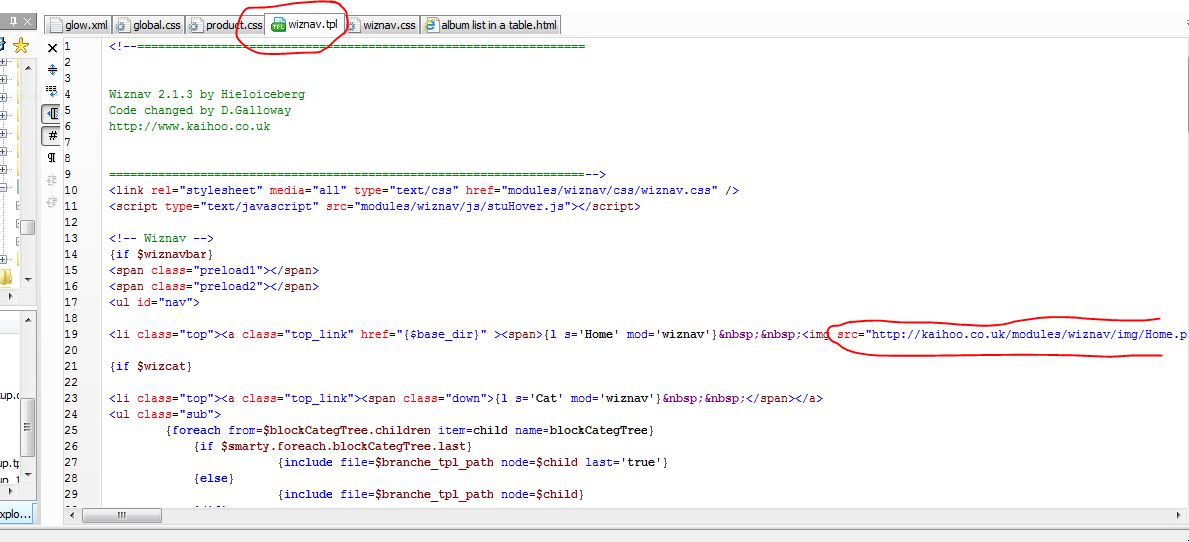The image size is (1189, 542).
Task: Click the span class="preload1" line
Action: (x=214, y=270)
